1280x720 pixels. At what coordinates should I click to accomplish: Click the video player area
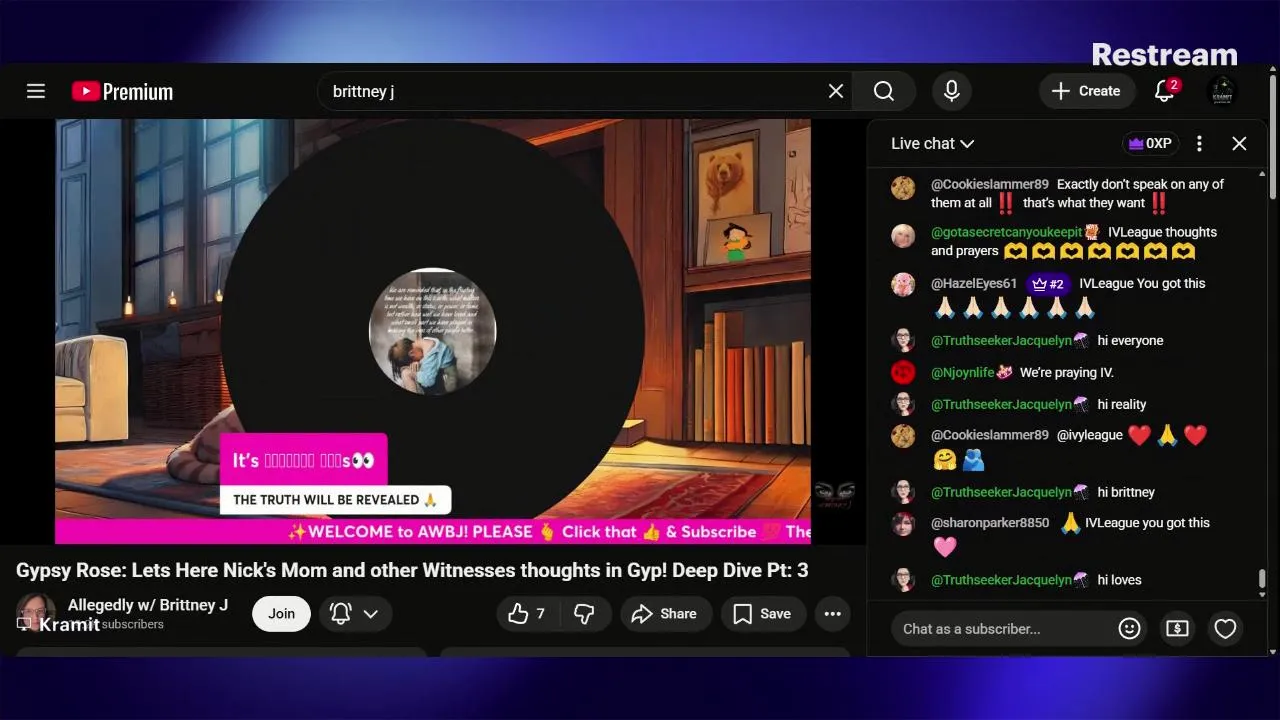coord(432,332)
